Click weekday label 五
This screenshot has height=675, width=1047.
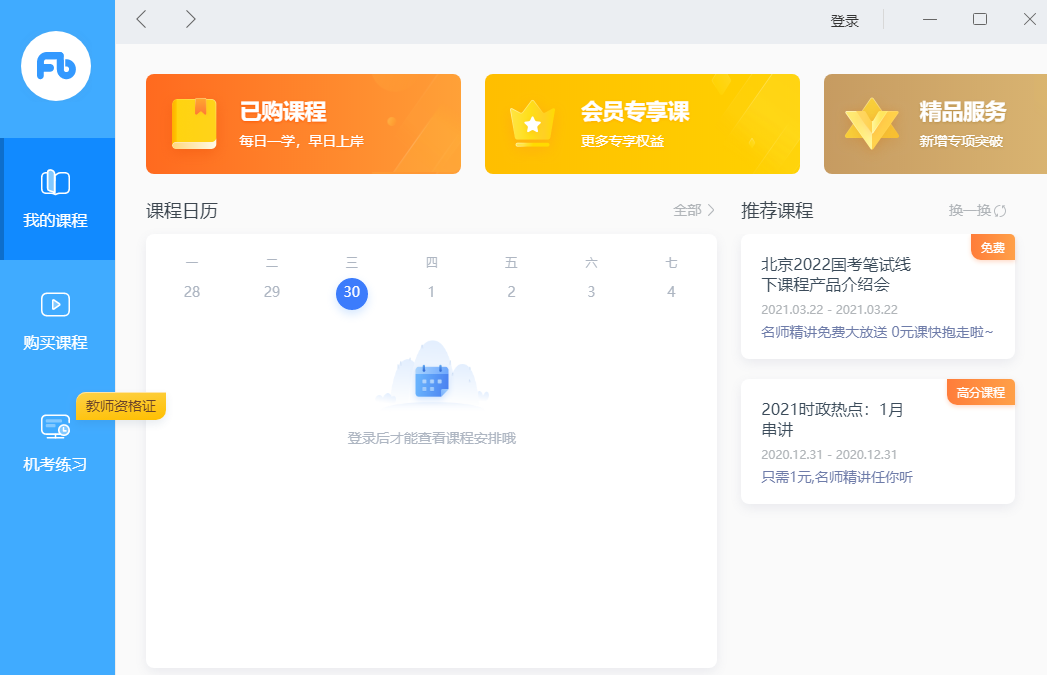511,262
